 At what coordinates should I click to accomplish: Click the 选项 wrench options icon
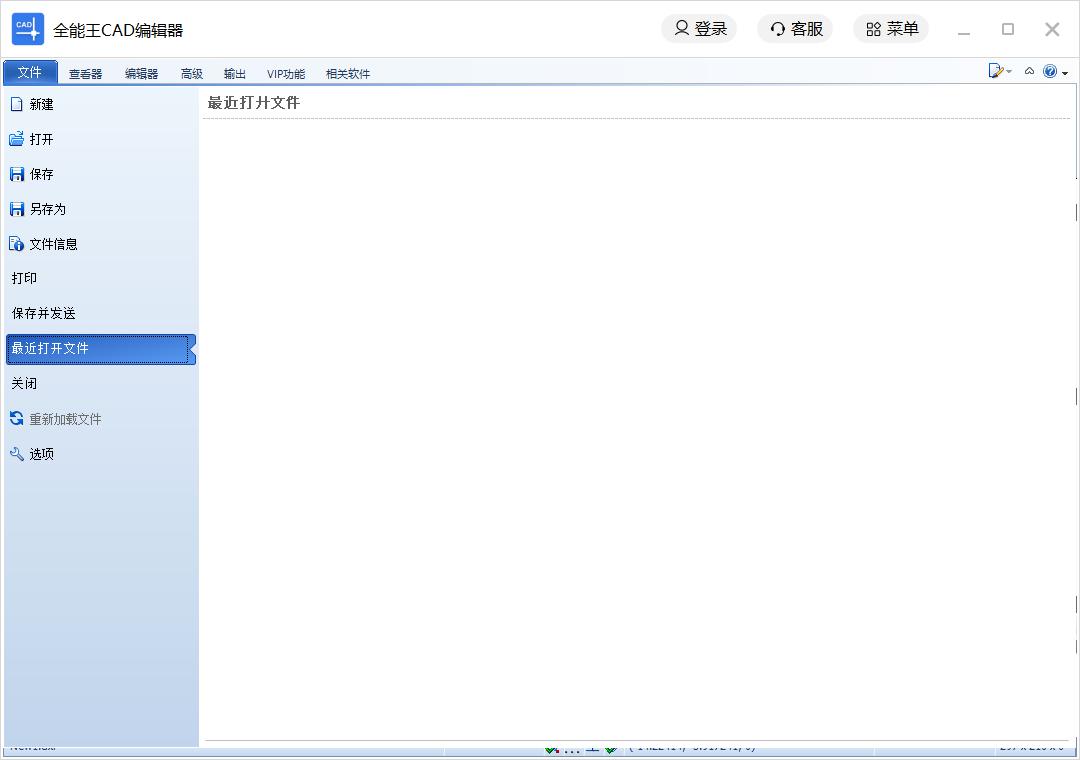(16, 454)
